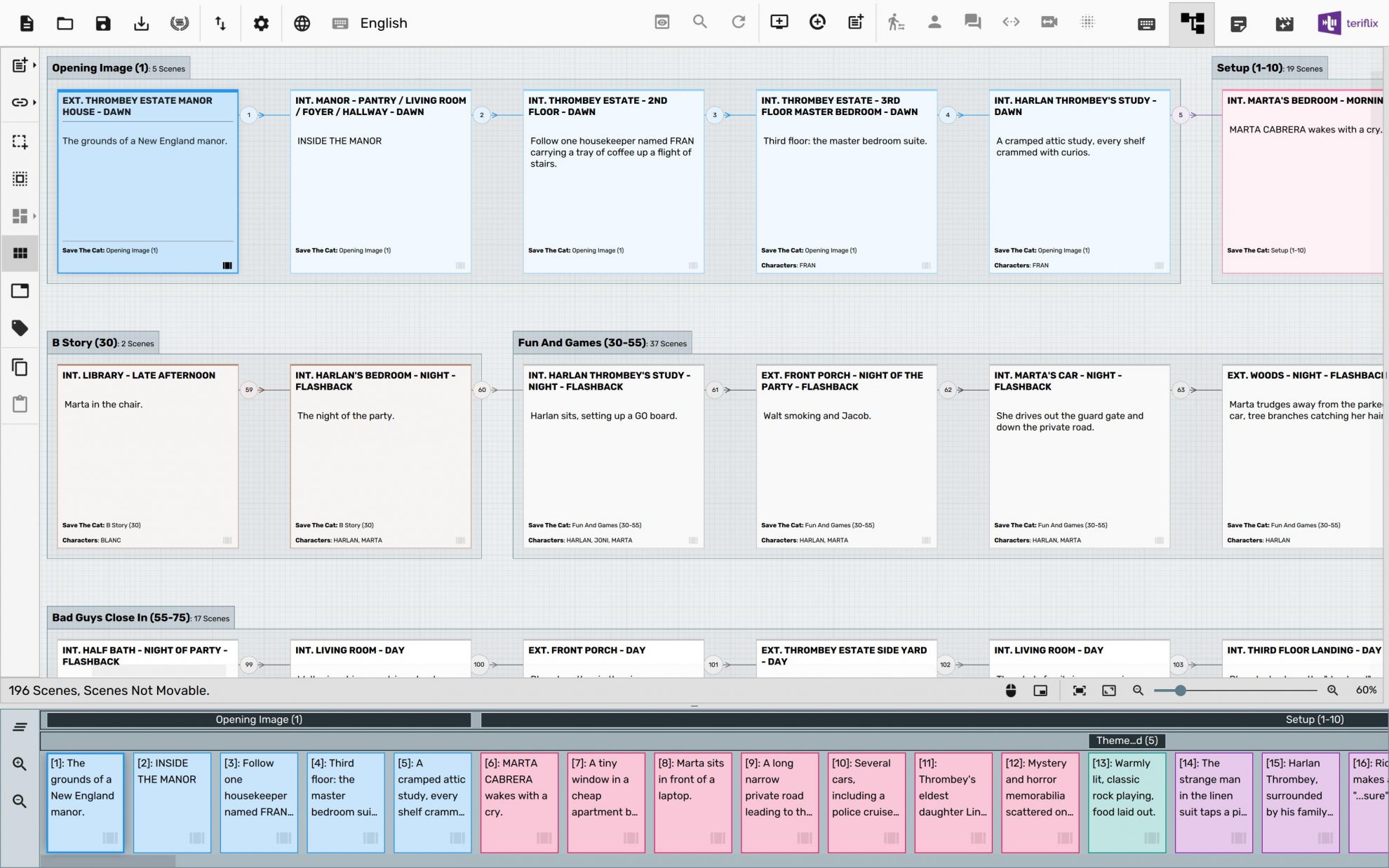
Task: Click the statistics laurel badge icon
Action: click(x=180, y=23)
